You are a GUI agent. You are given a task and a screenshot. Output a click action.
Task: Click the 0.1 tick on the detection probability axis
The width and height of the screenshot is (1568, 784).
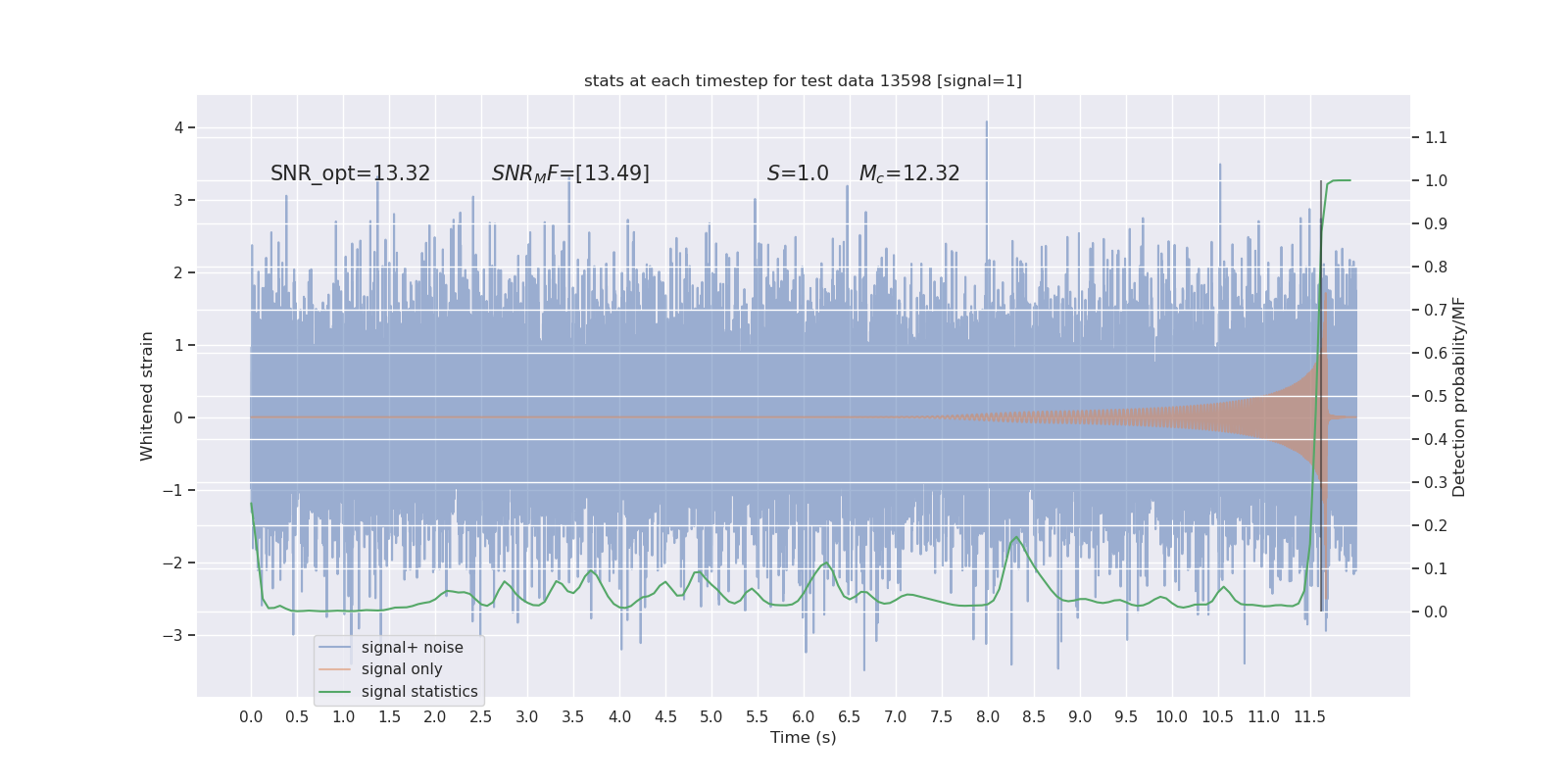[x=1436, y=568]
